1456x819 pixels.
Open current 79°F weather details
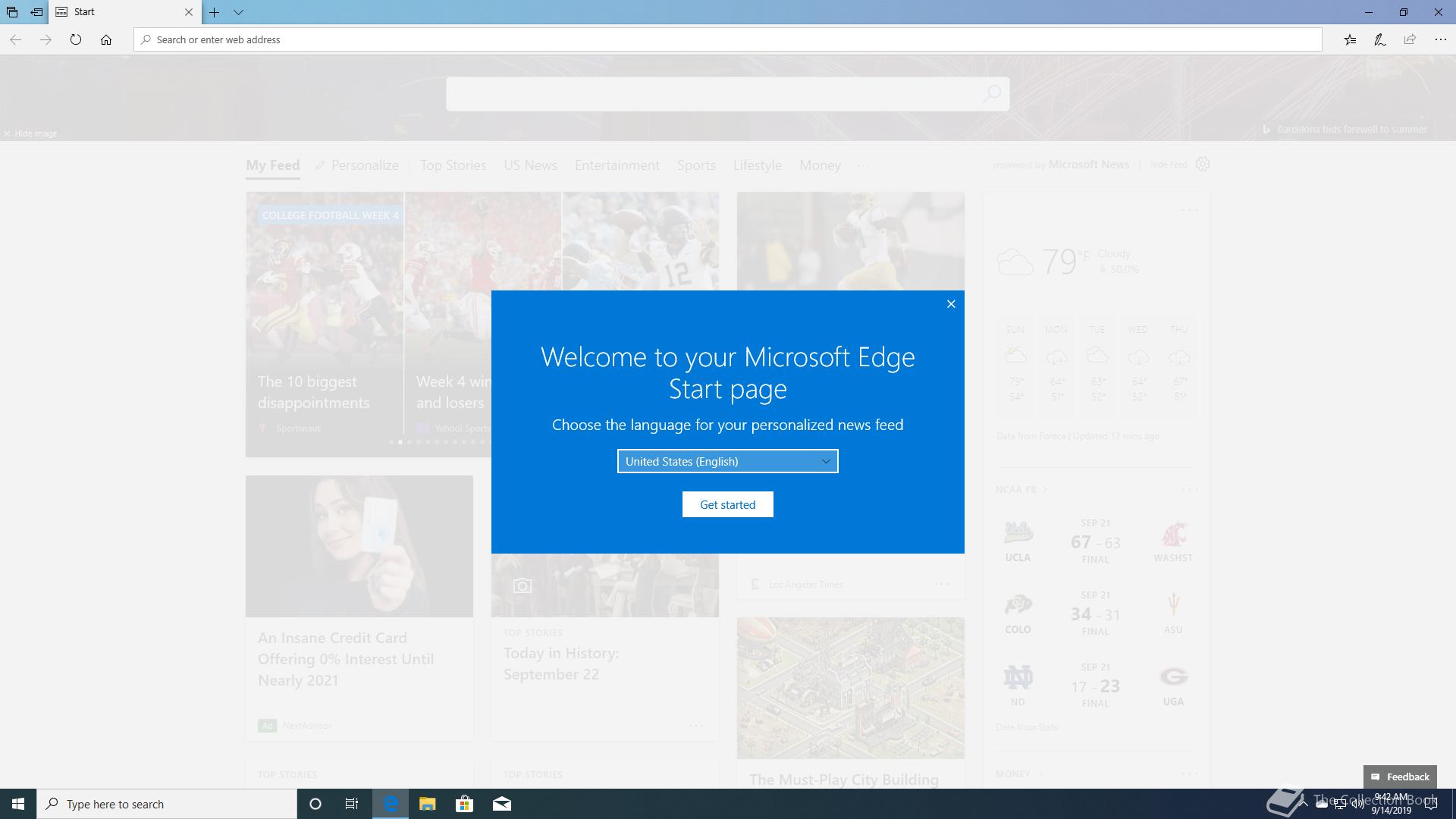pos(1068,262)
